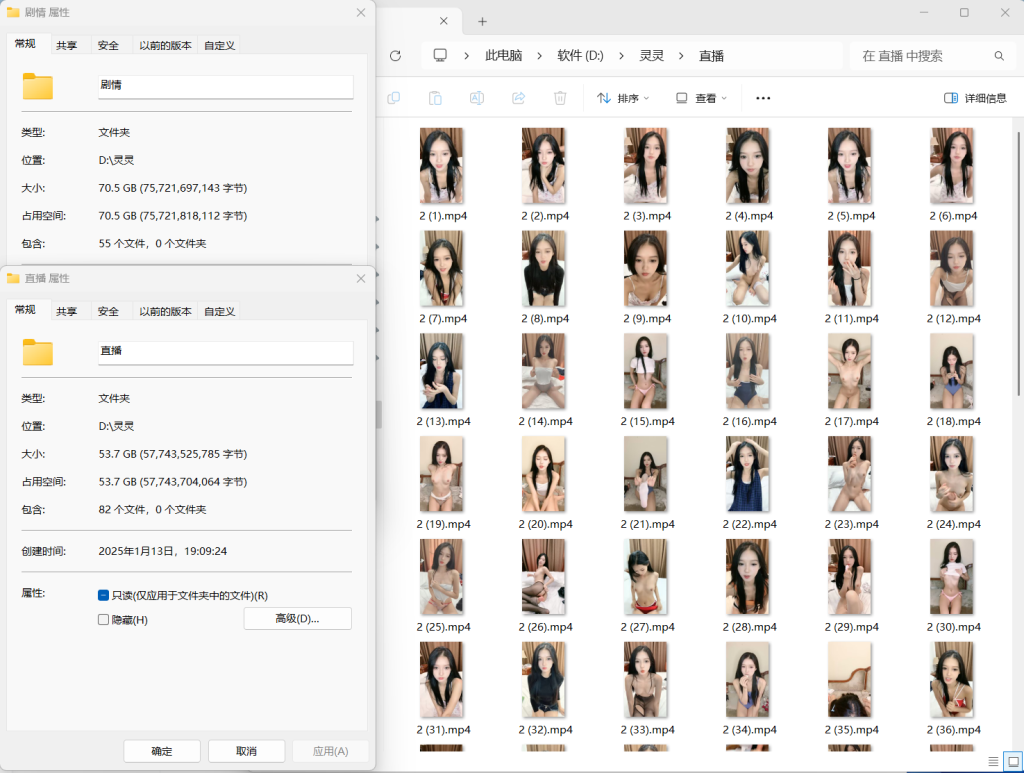Click size value 53.7 GB (57,743,525,785 字节)
1024x773 pixels.
pos(173,454)
